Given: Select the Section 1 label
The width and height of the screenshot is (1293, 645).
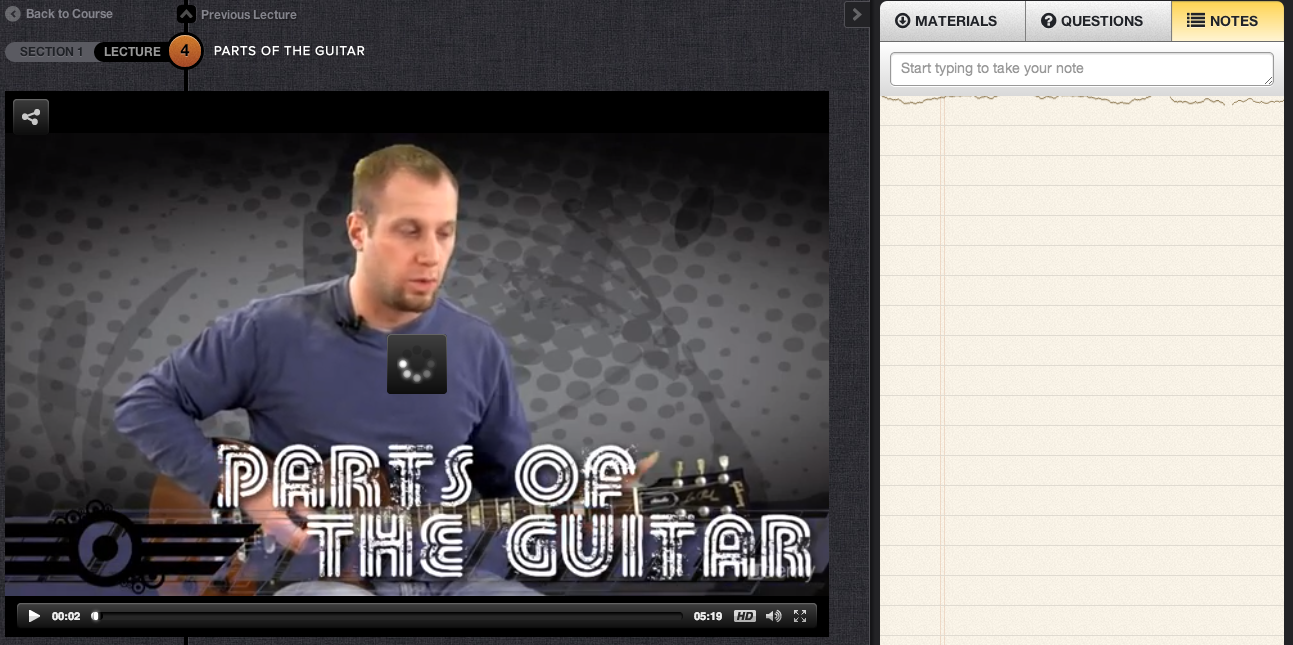Looking at the screenshot, I should pyautogui.click(x=51, y=52).
